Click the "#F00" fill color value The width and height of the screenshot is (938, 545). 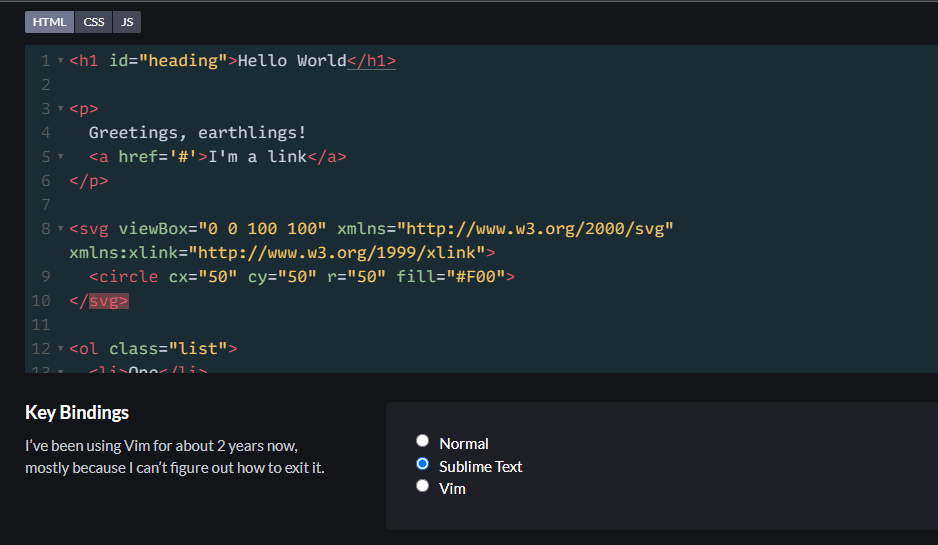476,276
